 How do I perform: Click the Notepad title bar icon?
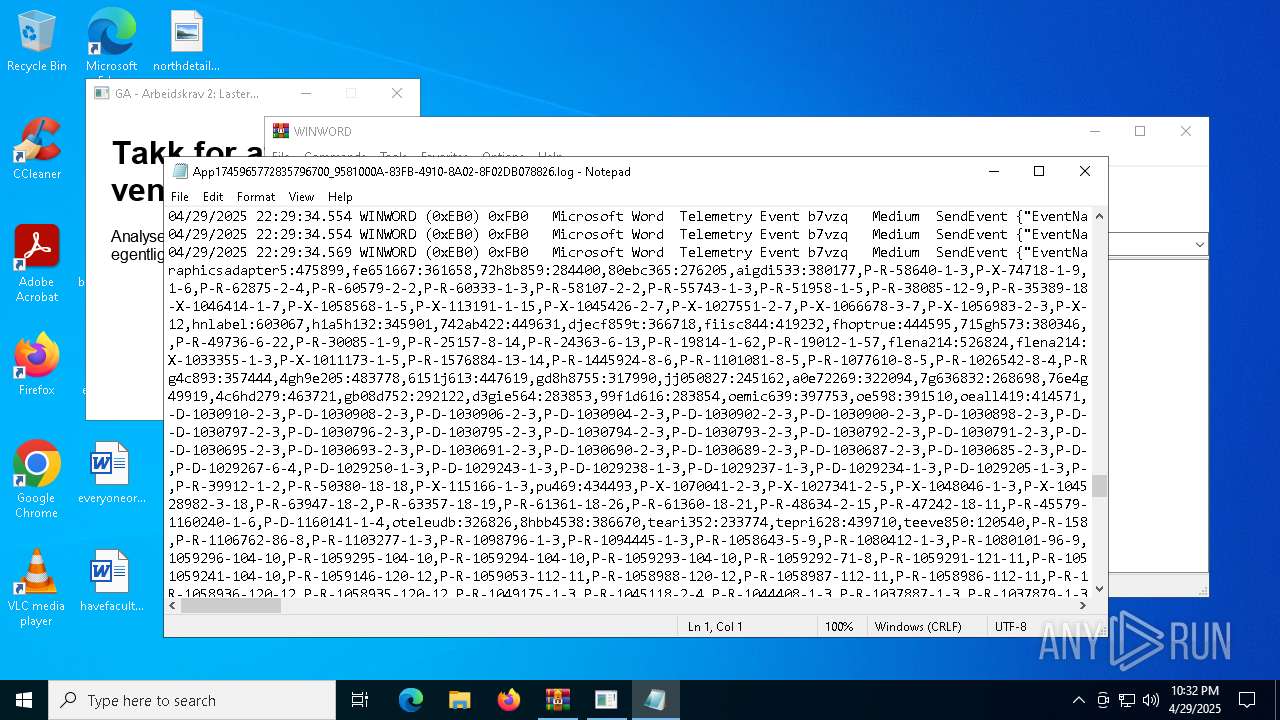(x=180, y=171)
